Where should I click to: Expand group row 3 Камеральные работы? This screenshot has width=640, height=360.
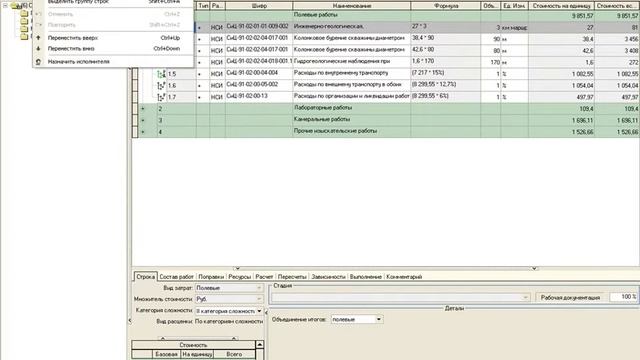point(143,120)
